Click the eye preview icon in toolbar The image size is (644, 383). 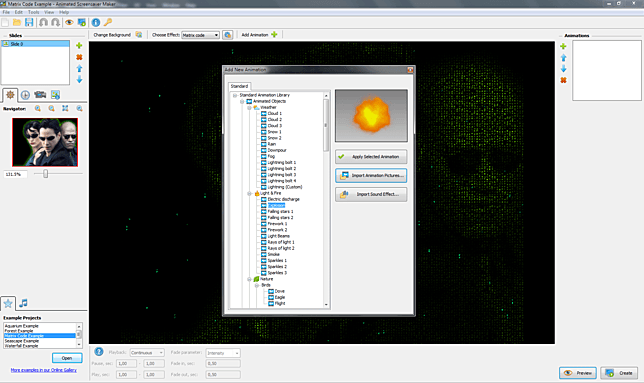(69, 23)
